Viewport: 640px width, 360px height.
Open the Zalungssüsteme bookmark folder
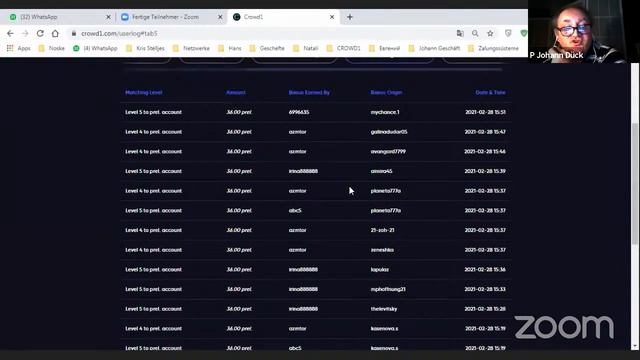click(x=493, y=48)
